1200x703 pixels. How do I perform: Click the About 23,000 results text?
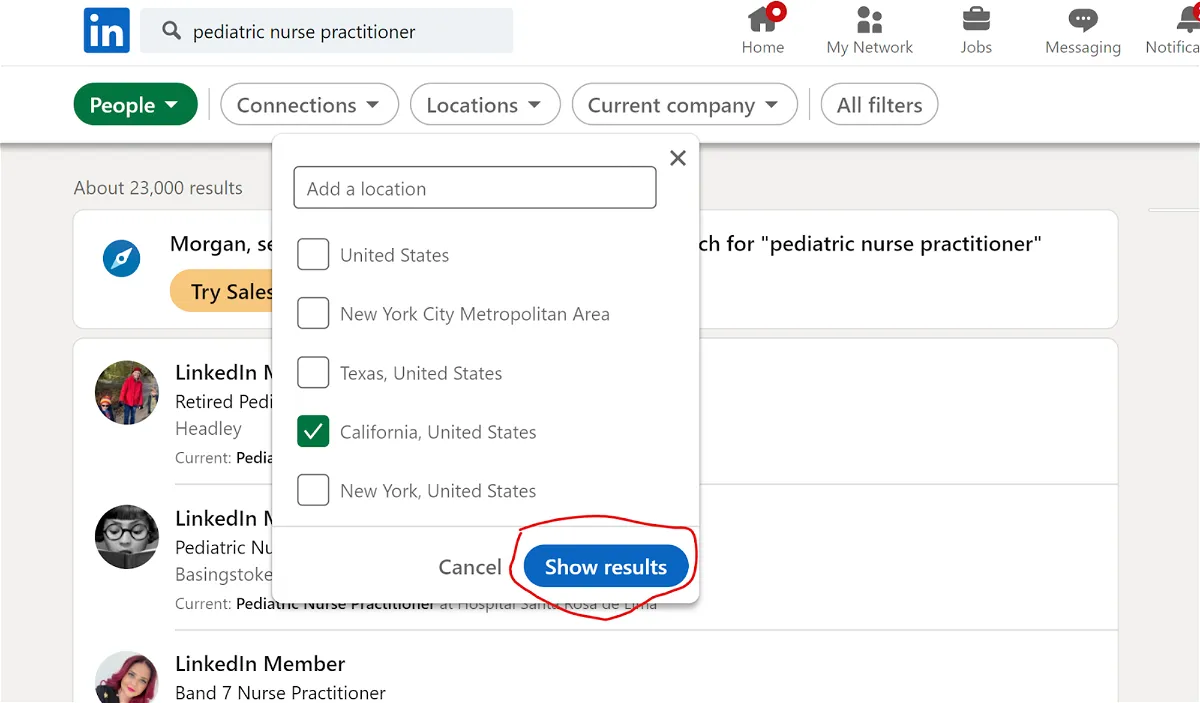158,188
